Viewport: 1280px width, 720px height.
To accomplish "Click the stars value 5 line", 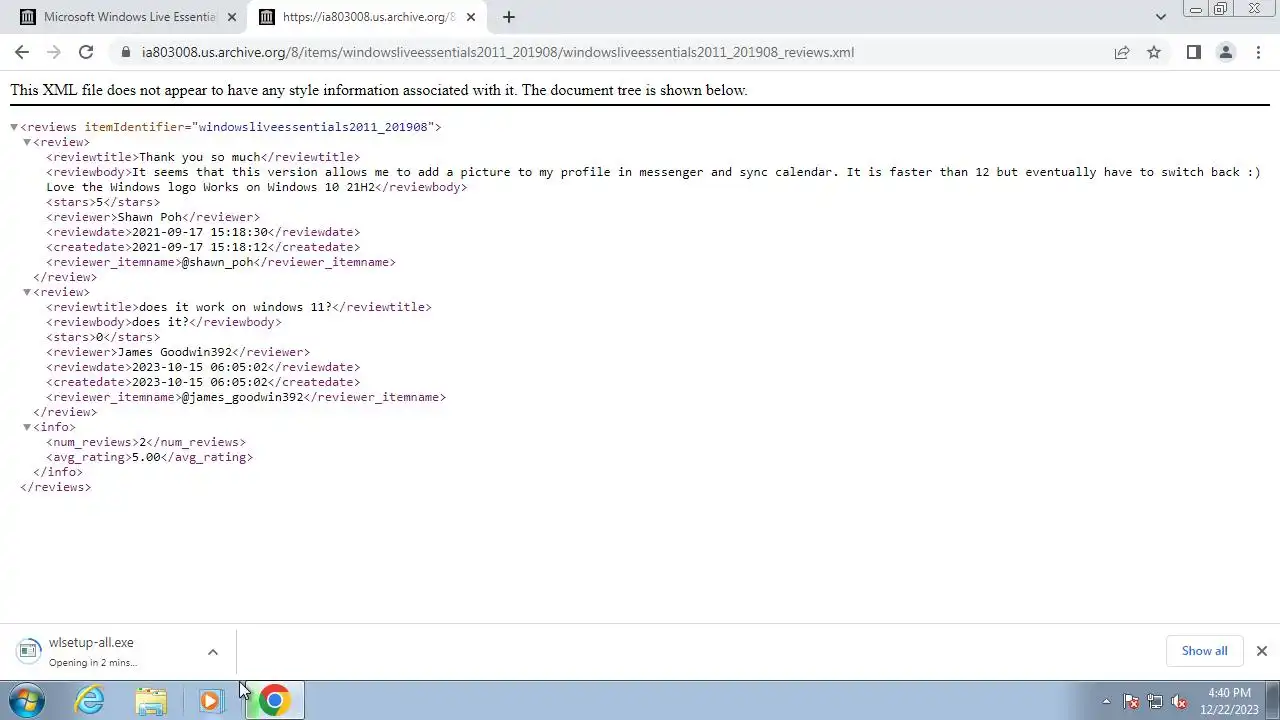I will click(103, 202).
